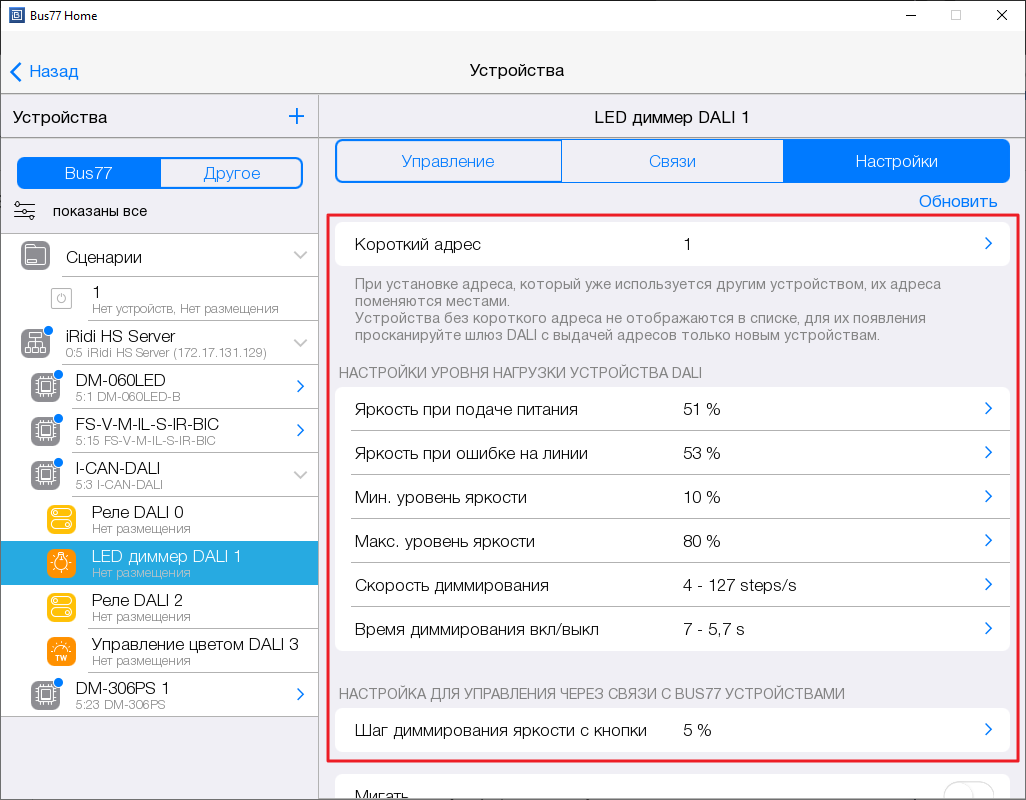Collapse the iRidi HS Server tree
The height and width of the screenshot is (800, 1026).
click(x=300, y=343)
